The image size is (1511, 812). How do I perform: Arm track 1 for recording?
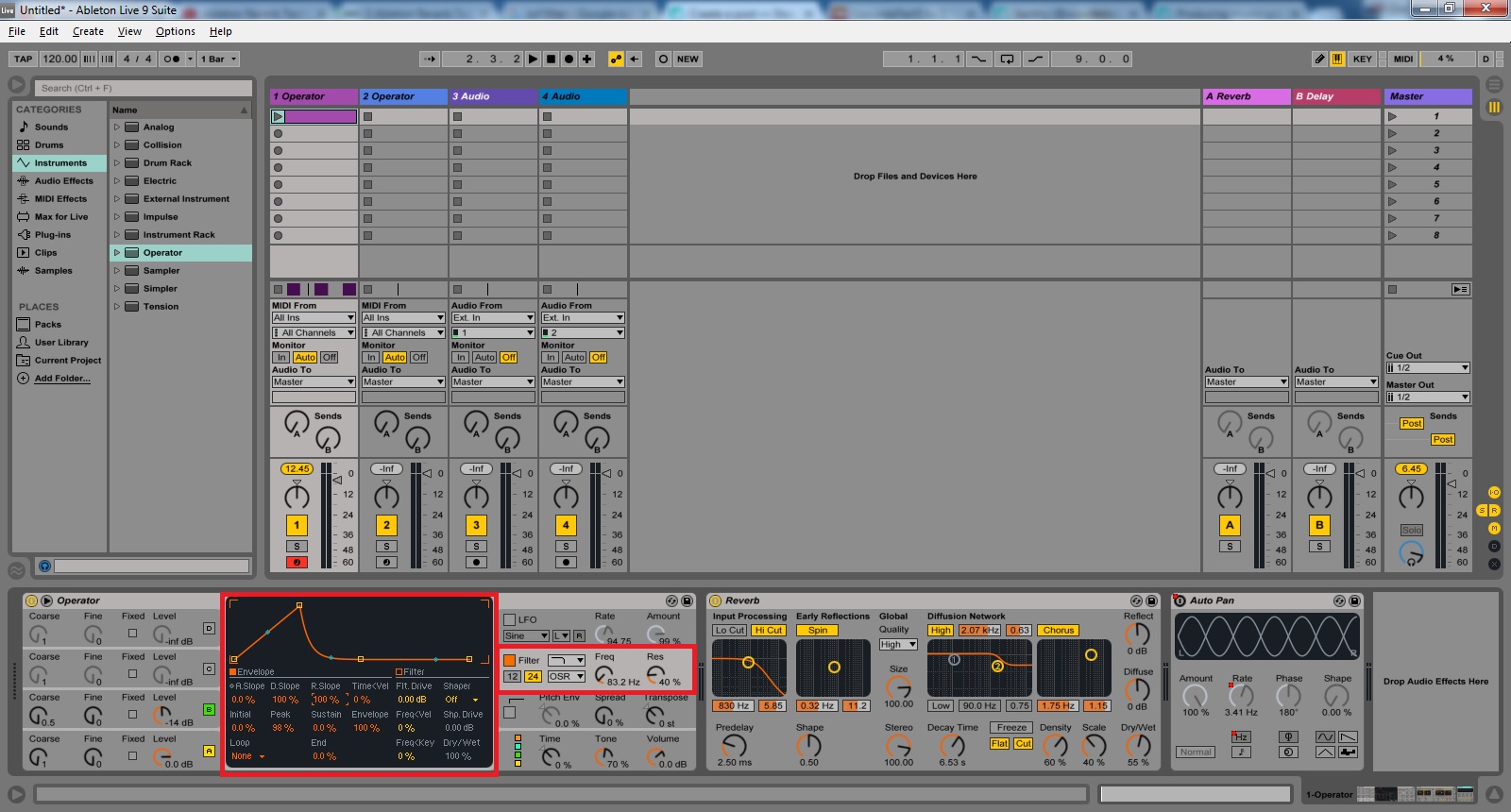297,563
